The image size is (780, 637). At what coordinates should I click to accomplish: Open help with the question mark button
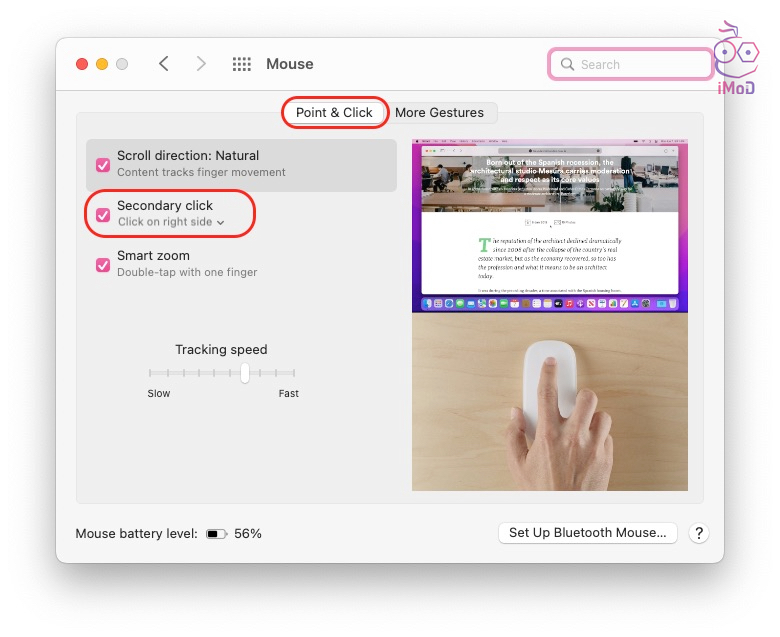pyautogui.click(x=699, y=533)
